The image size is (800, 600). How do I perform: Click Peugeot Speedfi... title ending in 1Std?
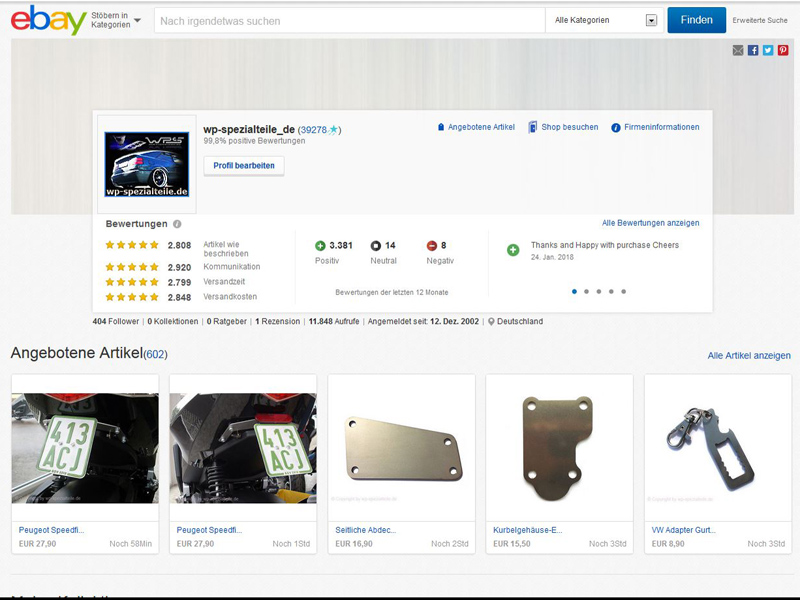tap(209, 530)
